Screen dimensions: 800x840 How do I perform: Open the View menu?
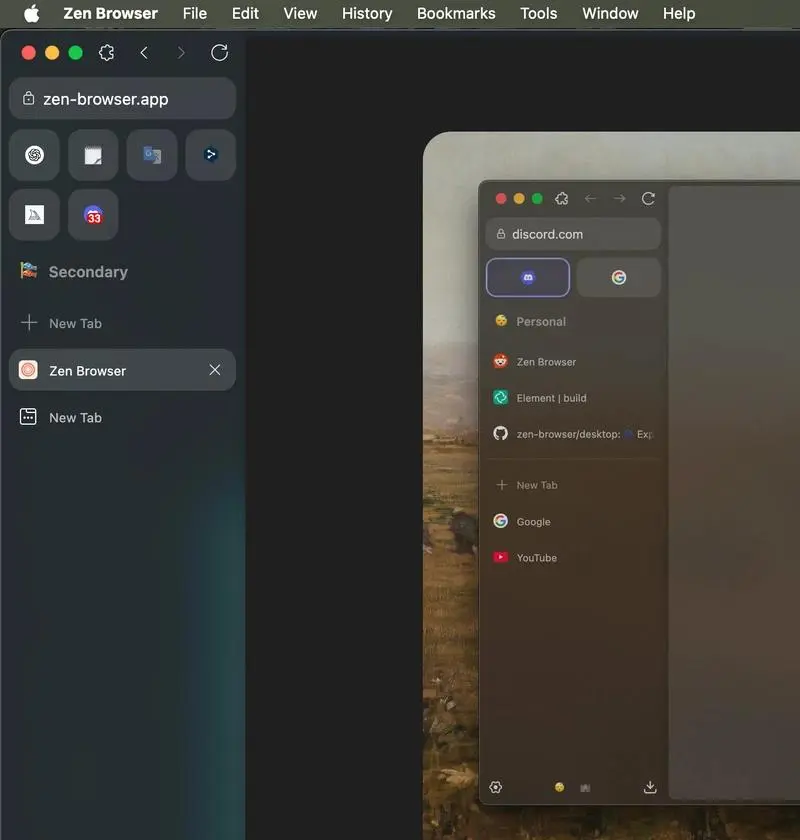click(x=300, y=13)
